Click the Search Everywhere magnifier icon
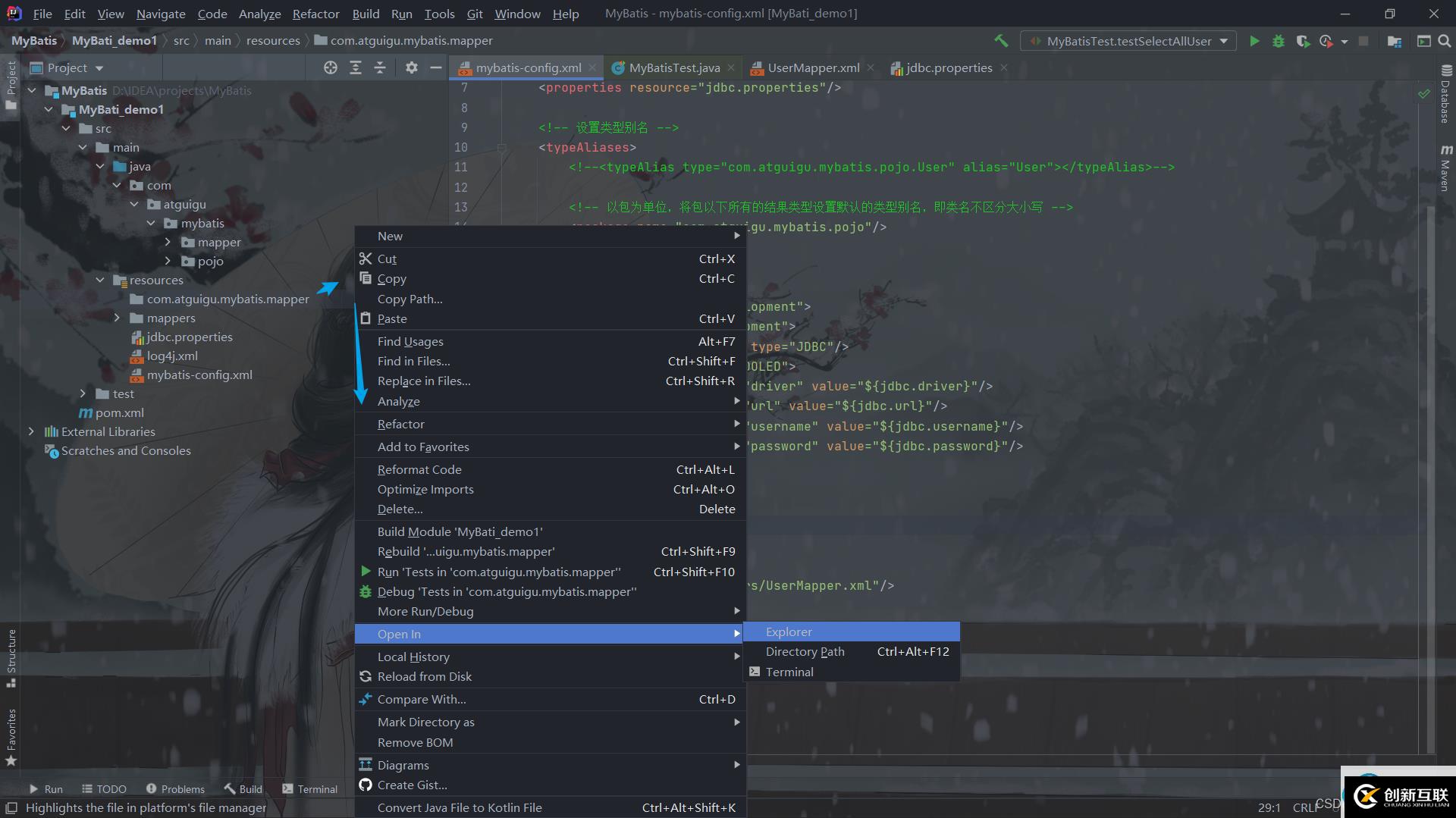Screen dimensions: 1456x818 pyautogui.click(x=1444, y=41)
